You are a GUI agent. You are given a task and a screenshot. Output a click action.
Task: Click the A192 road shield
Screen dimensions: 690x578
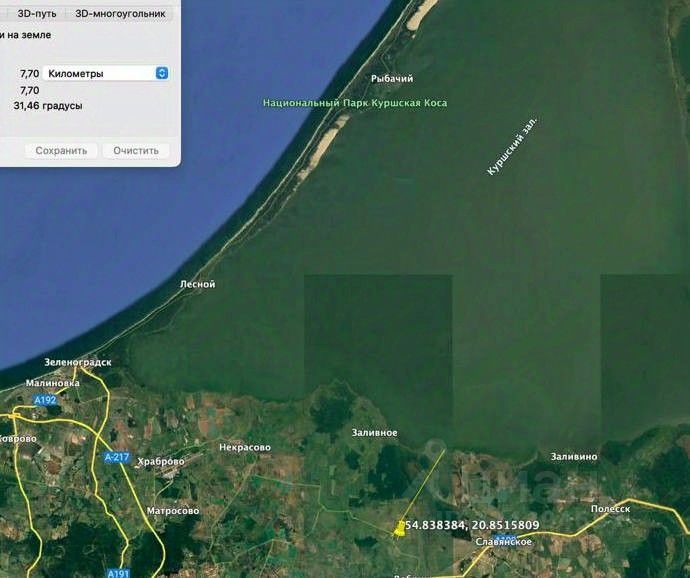click(45, 400)
